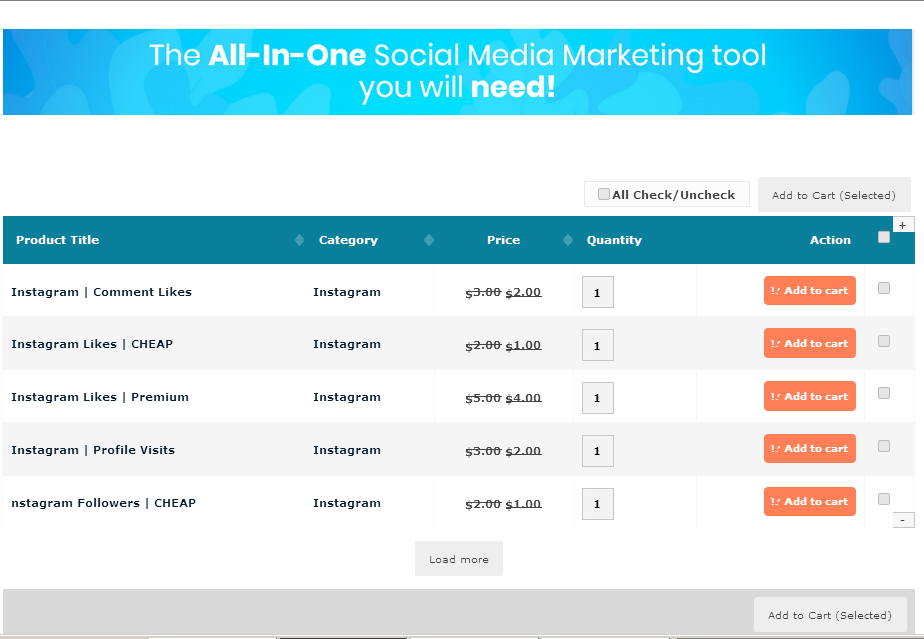
Task: Click the cart icon for Instagram Likes Premium
Action: (x=775, y=396)
